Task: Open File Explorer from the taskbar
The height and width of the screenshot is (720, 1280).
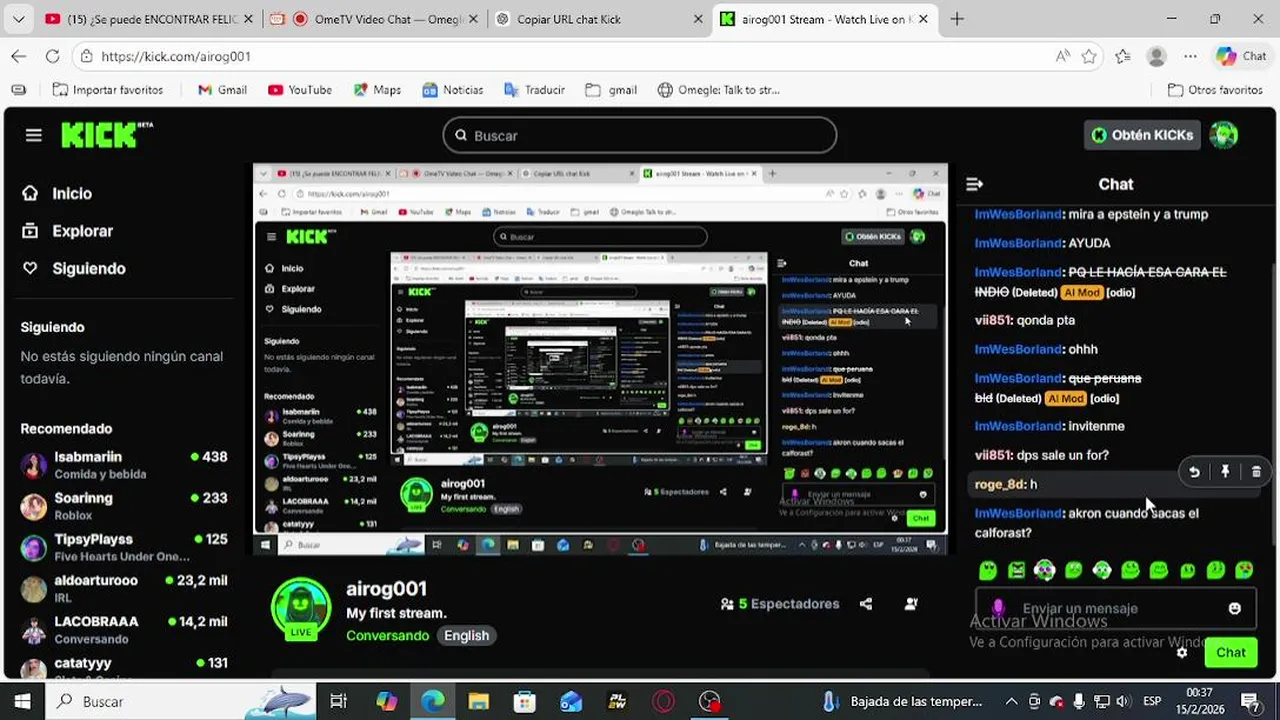Action: (478, 701)
